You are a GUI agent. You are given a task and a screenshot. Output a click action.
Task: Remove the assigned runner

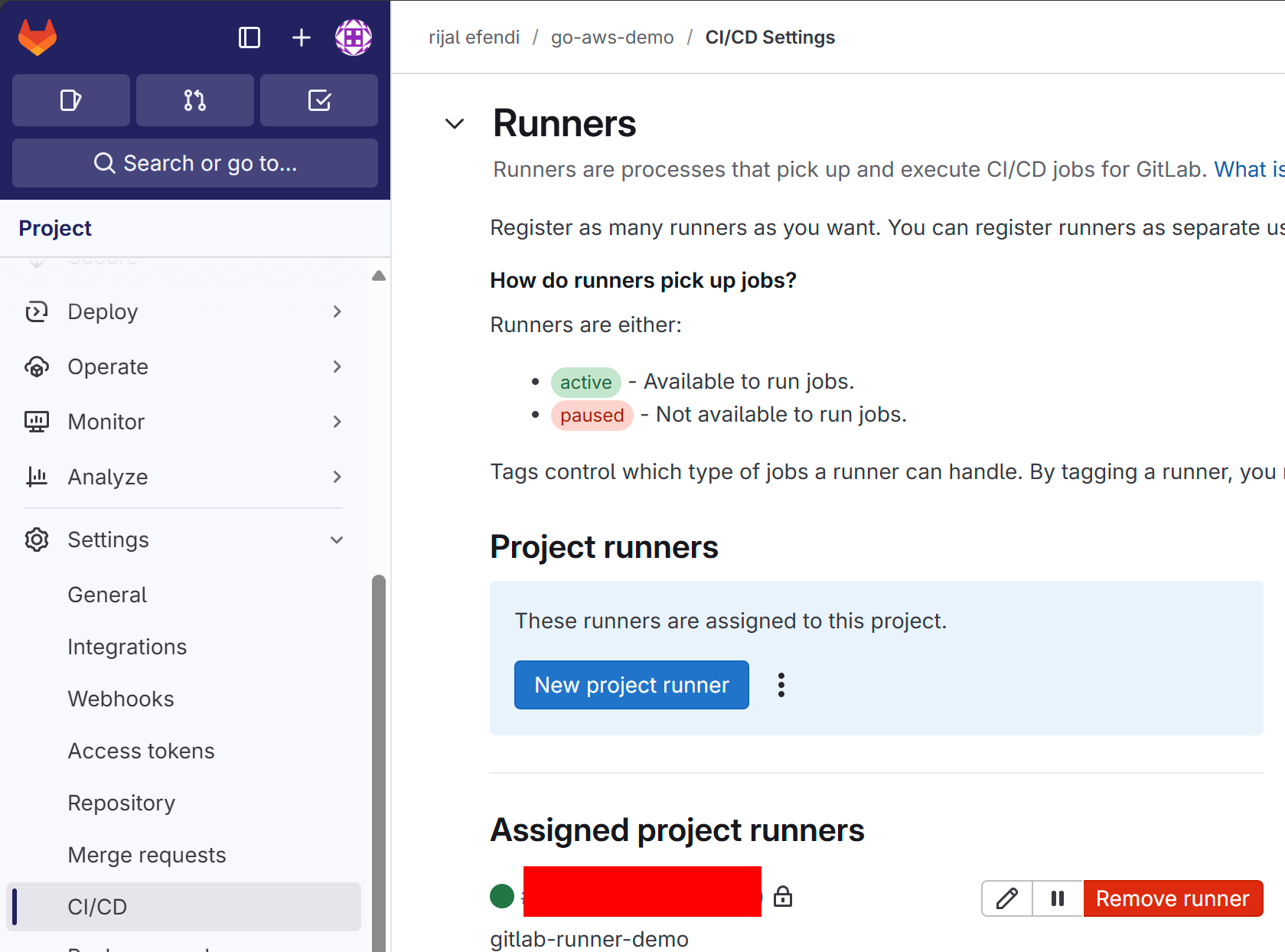coord(1172,898)
